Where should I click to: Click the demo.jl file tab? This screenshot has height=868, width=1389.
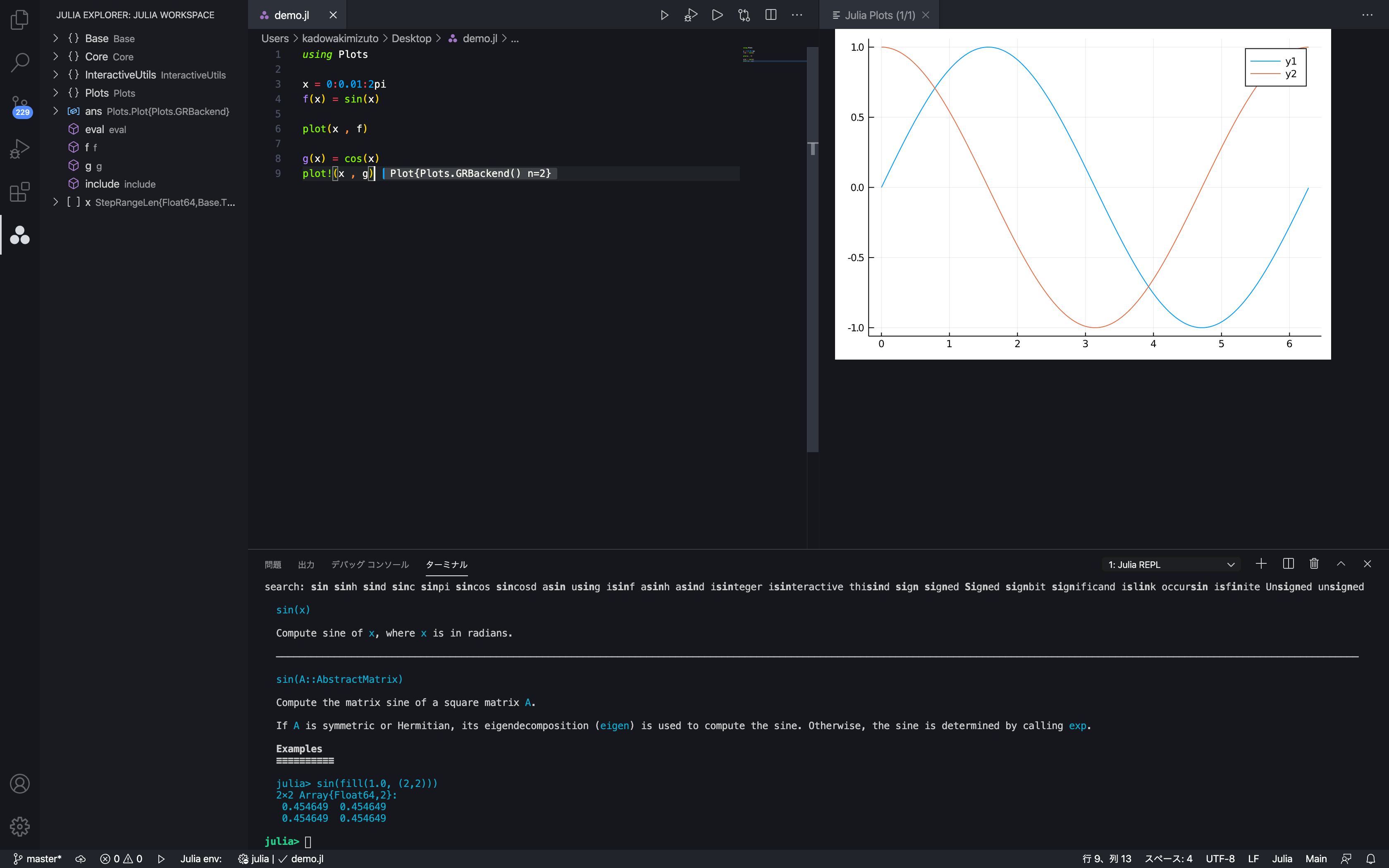292,15
